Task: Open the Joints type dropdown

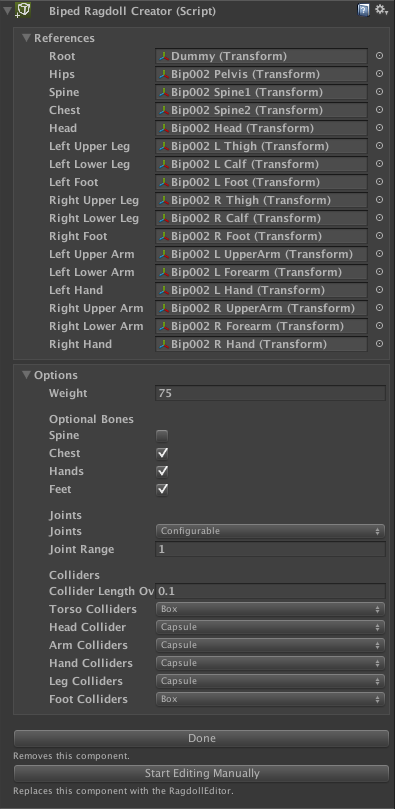Action: (270, 531)
